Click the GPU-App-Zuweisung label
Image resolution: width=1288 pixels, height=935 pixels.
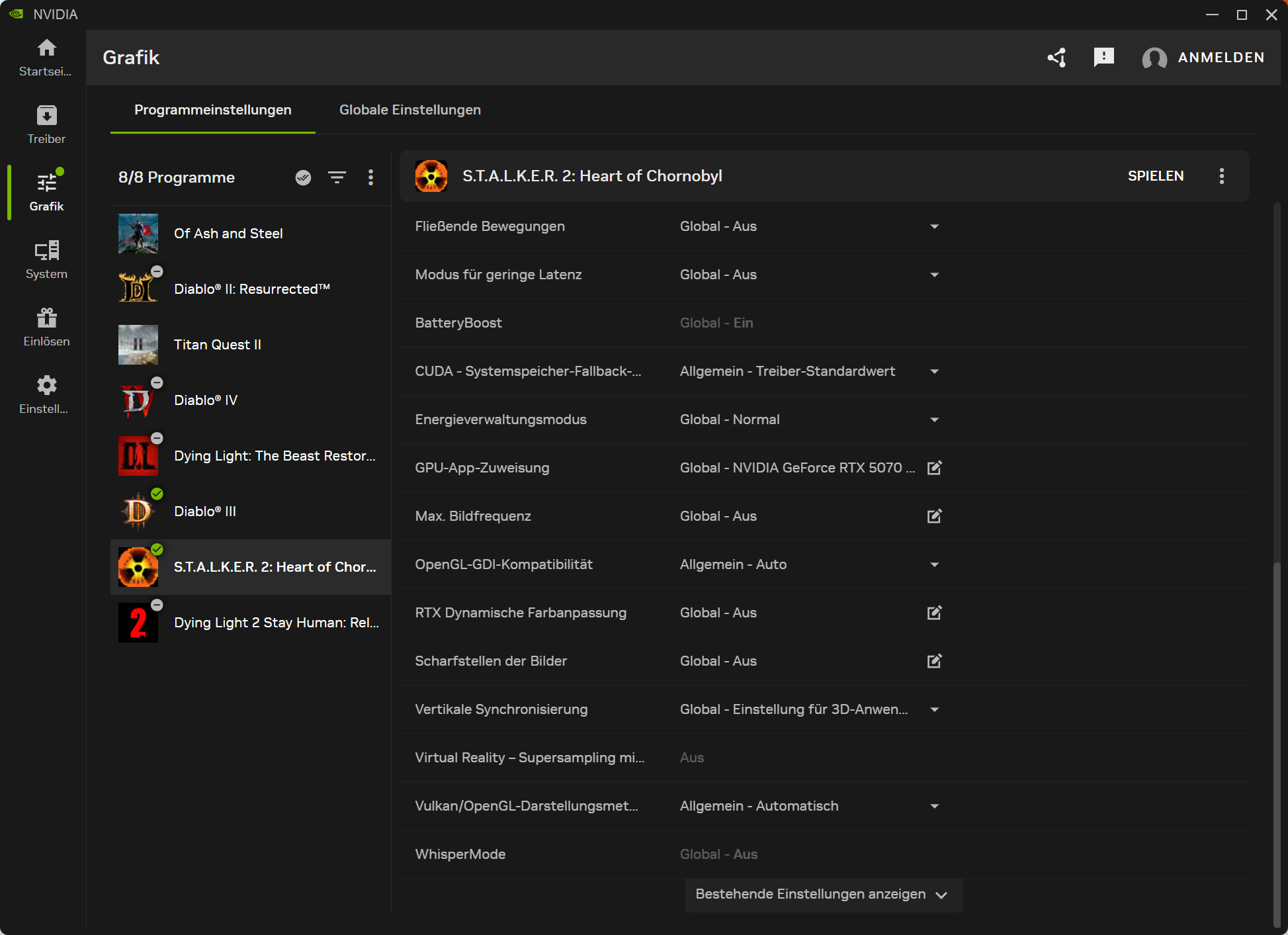[x=482, y=468]
